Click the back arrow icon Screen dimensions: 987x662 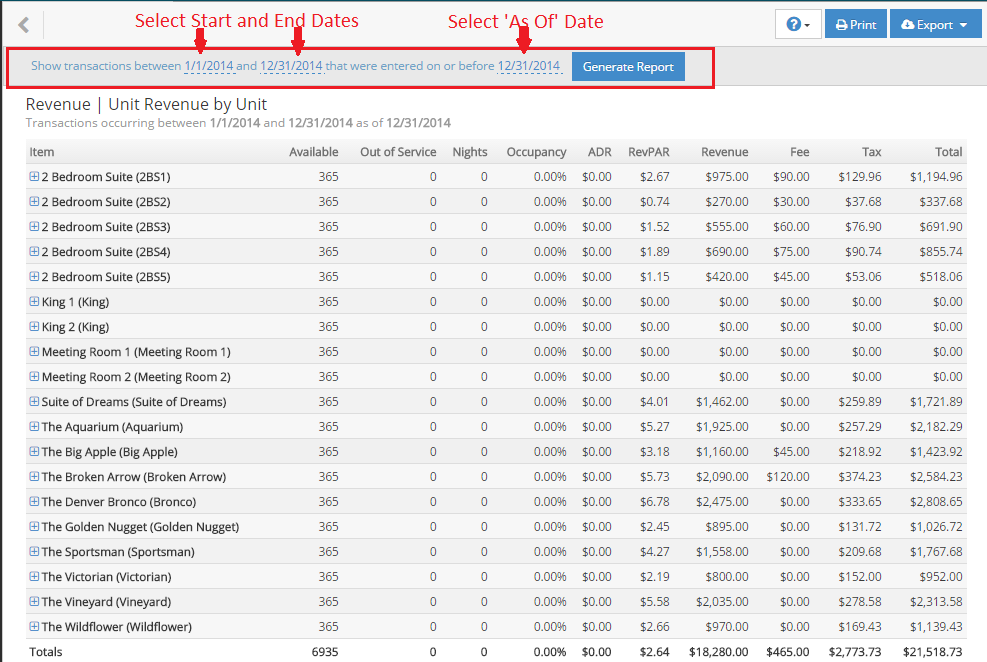(24, 25)
